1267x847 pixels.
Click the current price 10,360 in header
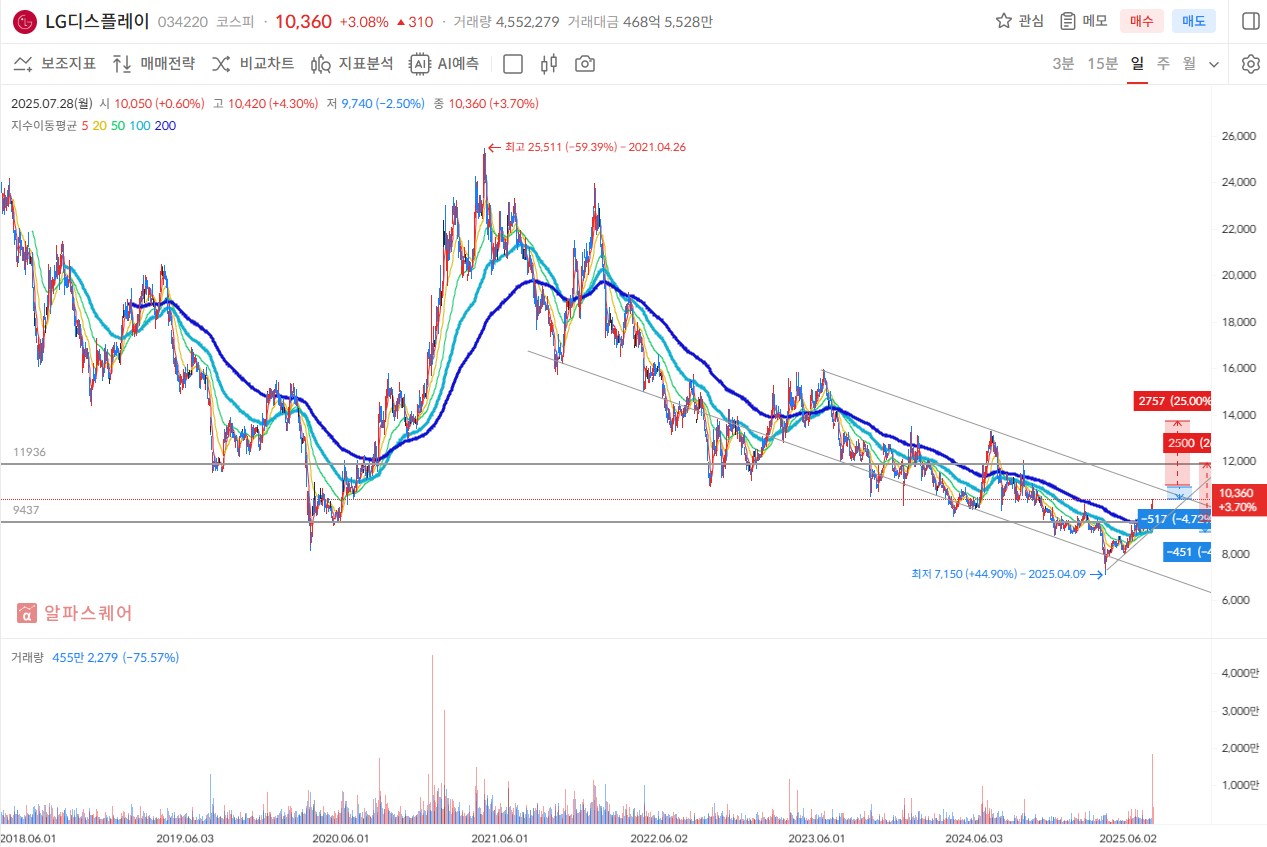(303, 21)
